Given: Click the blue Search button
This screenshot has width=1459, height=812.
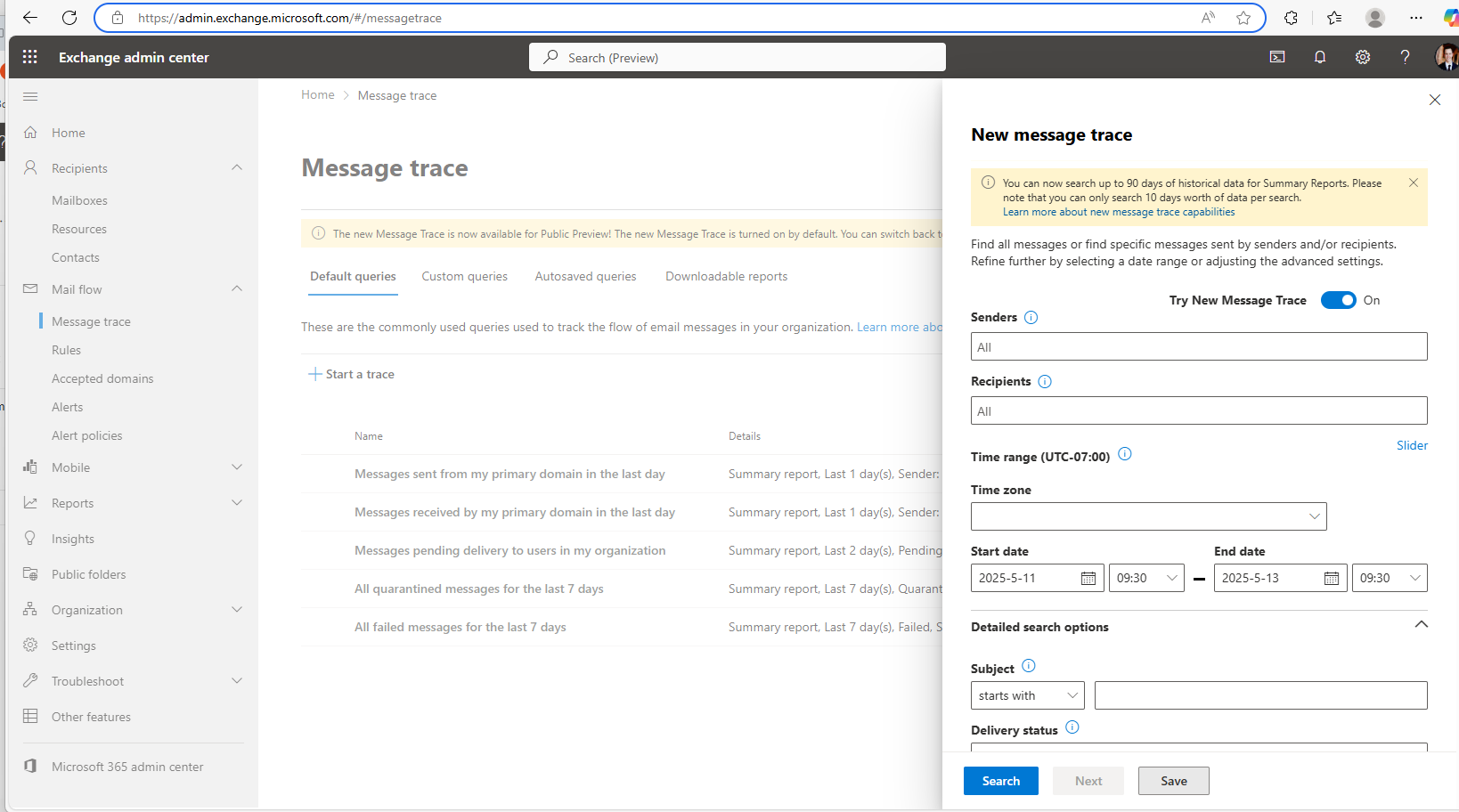Looking at the screenshot, I should [x=1000, y=781].
